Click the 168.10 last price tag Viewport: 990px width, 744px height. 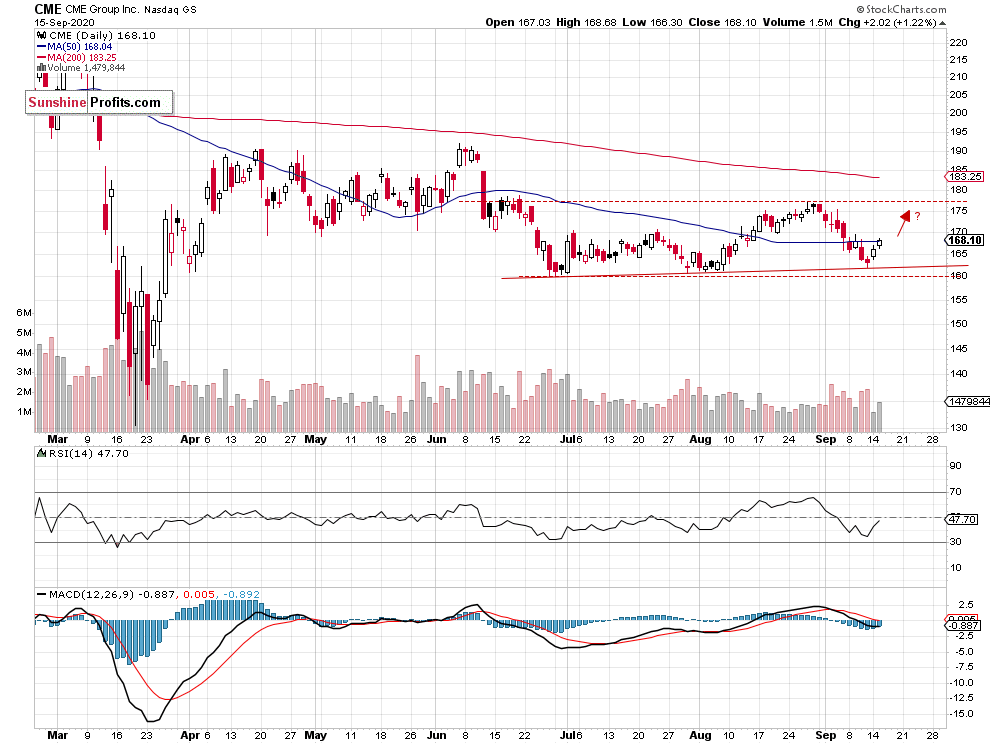965,240
